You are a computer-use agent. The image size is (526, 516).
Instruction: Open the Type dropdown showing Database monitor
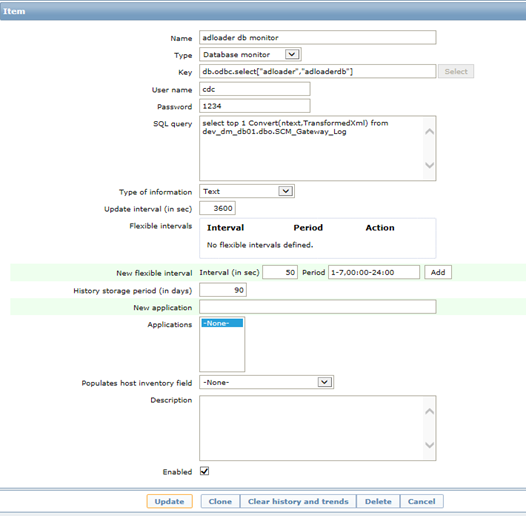click(250, 54)
